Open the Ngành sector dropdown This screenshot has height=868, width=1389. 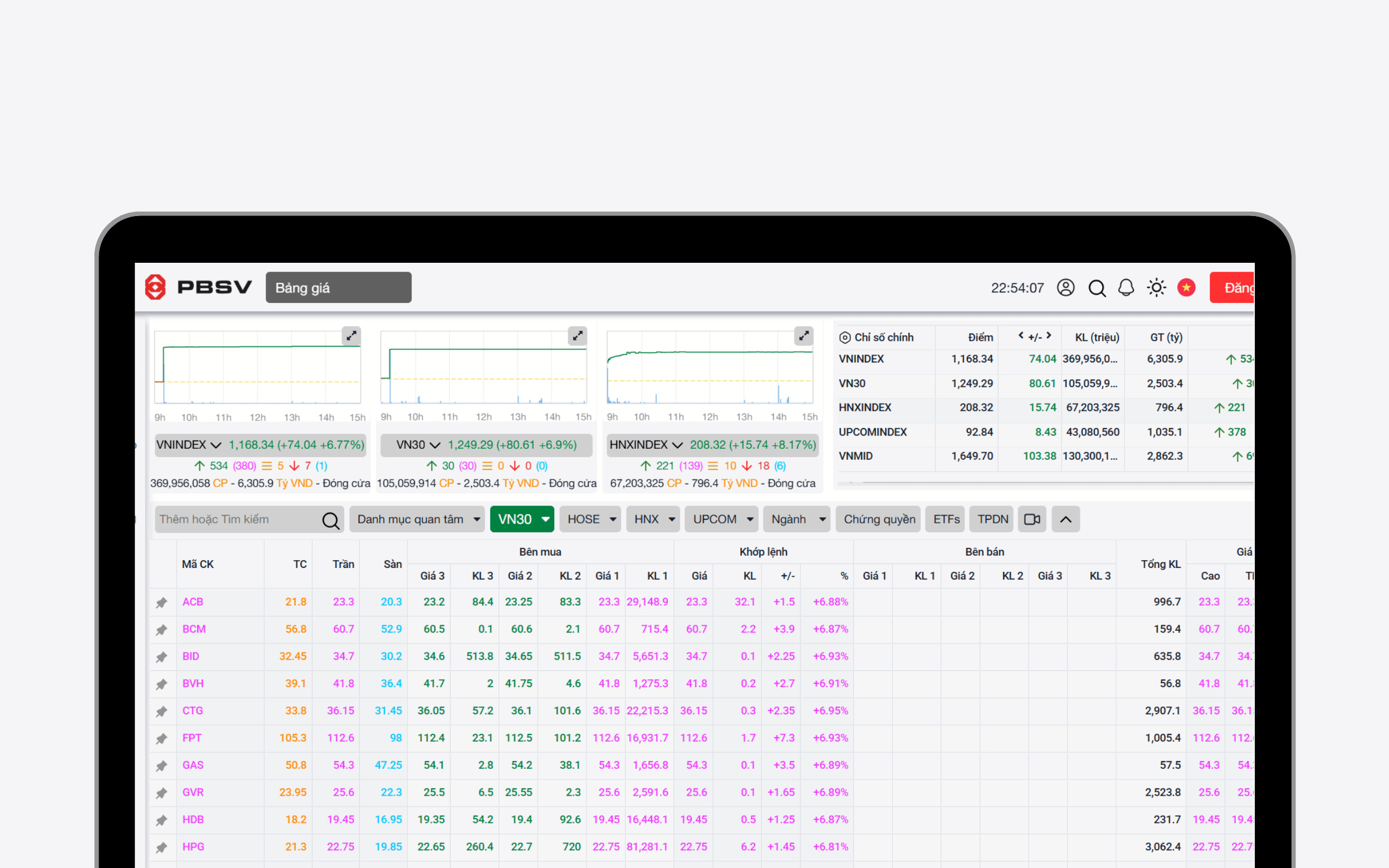coord(796,519)
